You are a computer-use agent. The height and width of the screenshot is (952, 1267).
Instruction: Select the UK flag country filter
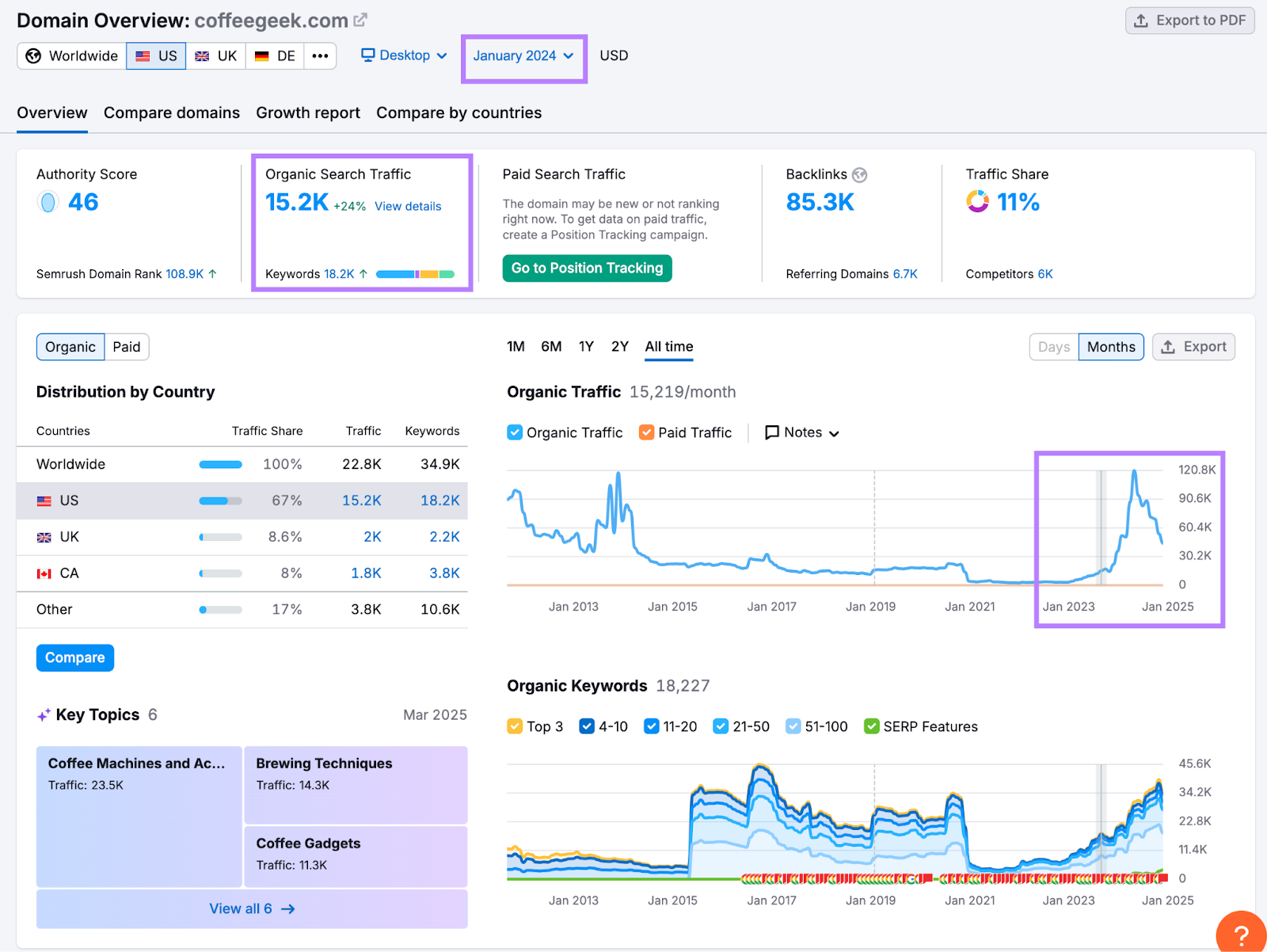point(215,55)
